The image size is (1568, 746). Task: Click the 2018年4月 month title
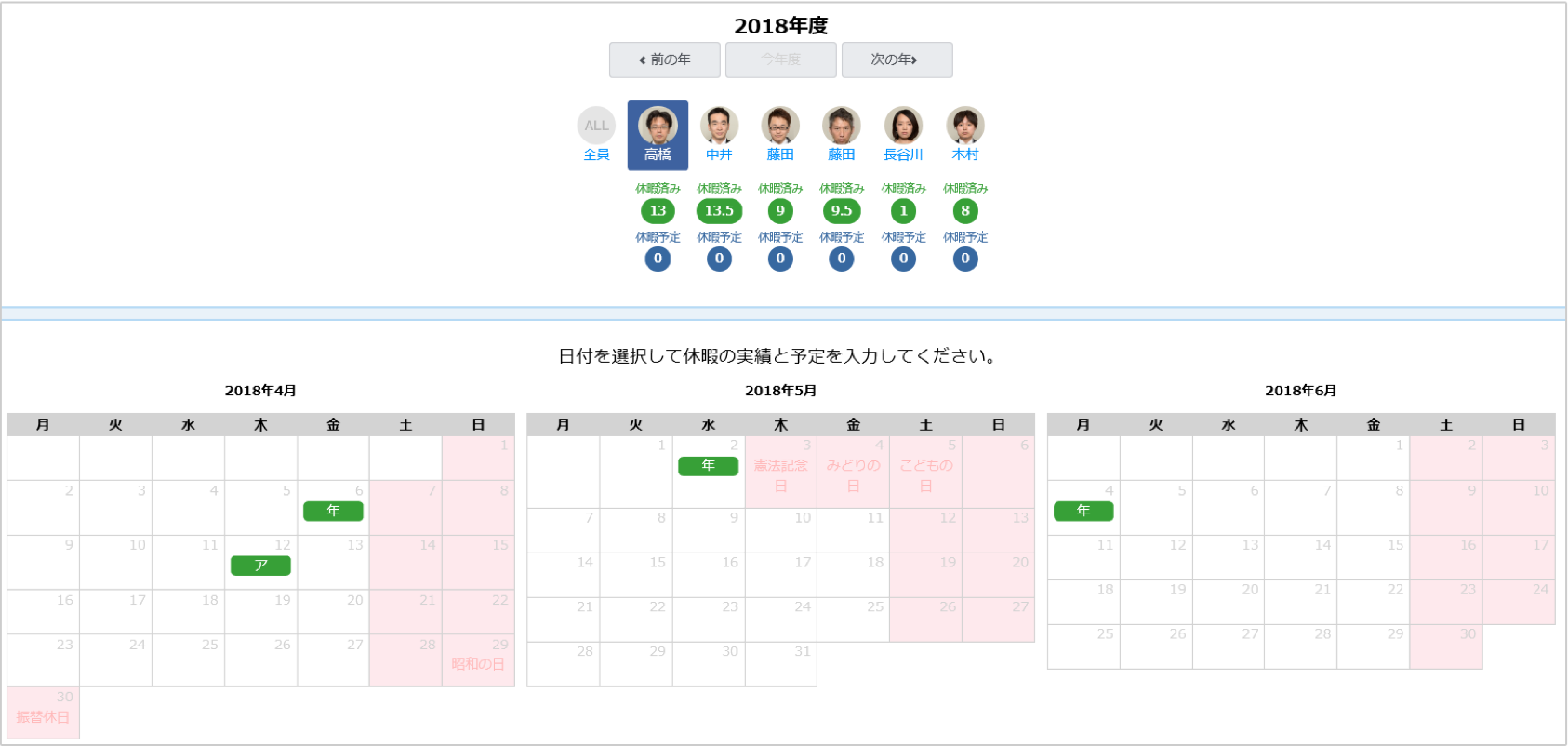[260, 391]
